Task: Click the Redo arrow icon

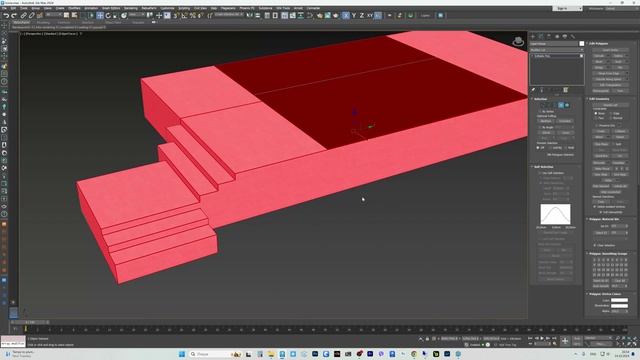Action: [x=14, y=16]
